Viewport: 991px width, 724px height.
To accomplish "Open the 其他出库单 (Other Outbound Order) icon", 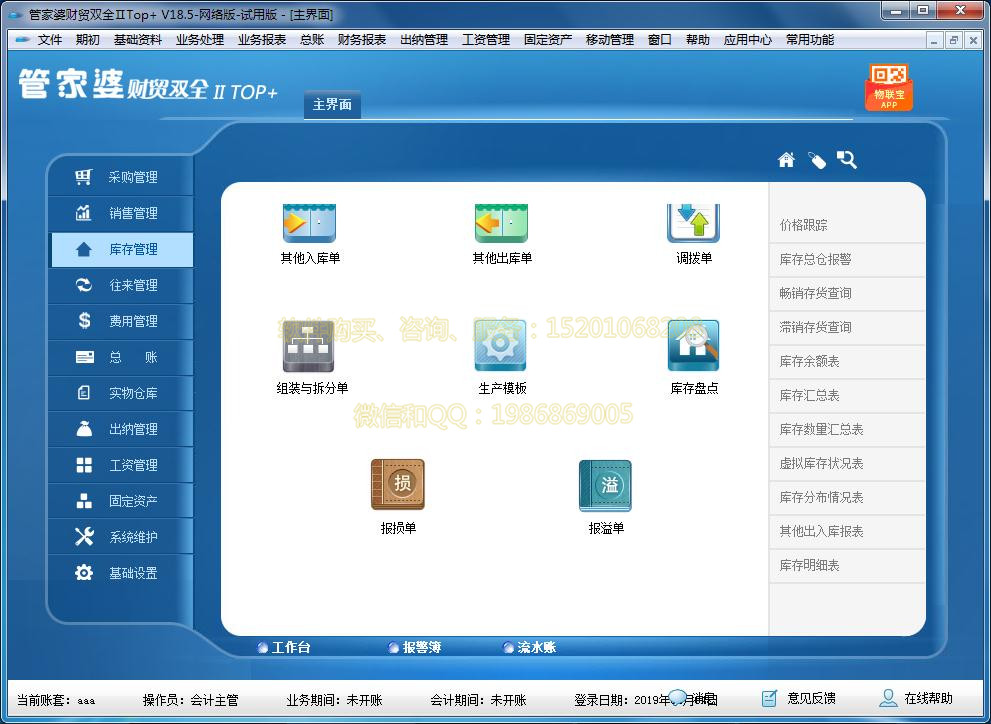I will tap(500, 222).
